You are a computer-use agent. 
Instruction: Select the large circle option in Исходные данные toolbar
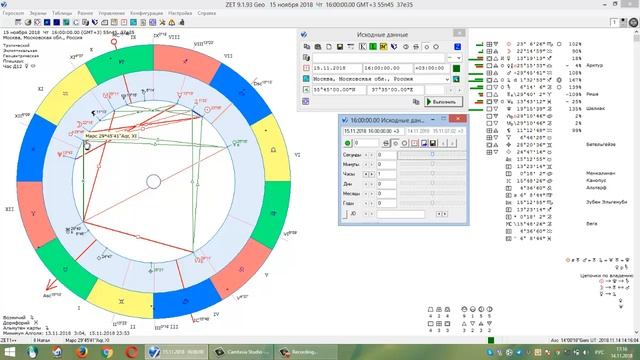coord(436,47)
